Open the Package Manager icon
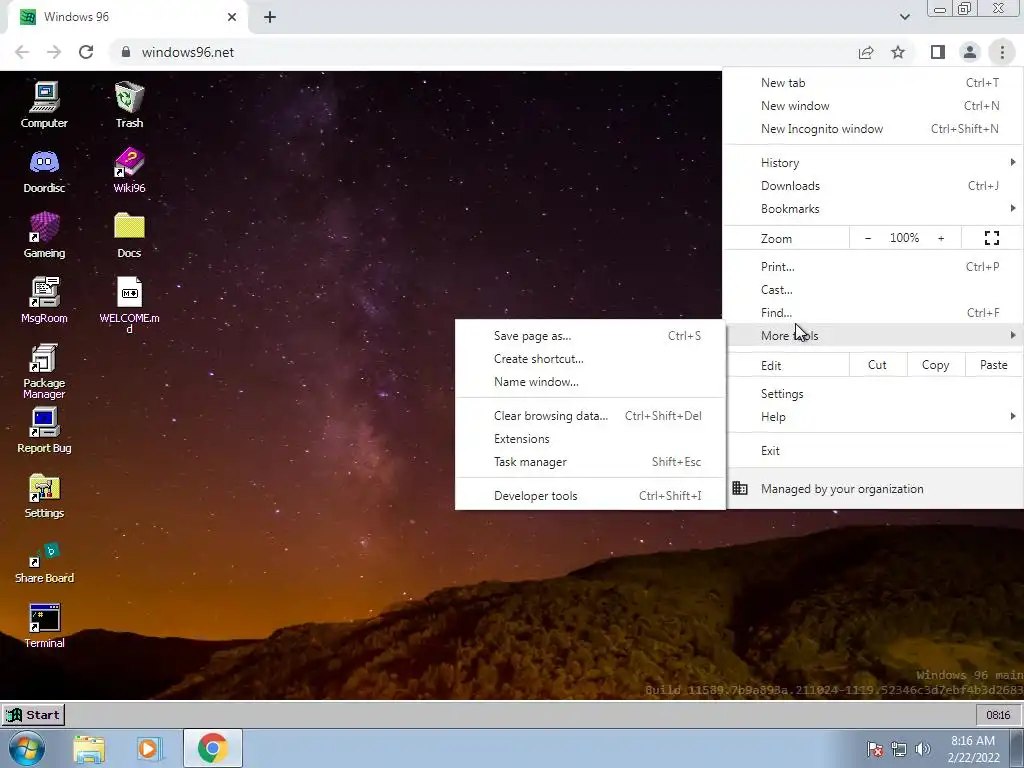Screen dimensions: 1024x768 point(44,370)
